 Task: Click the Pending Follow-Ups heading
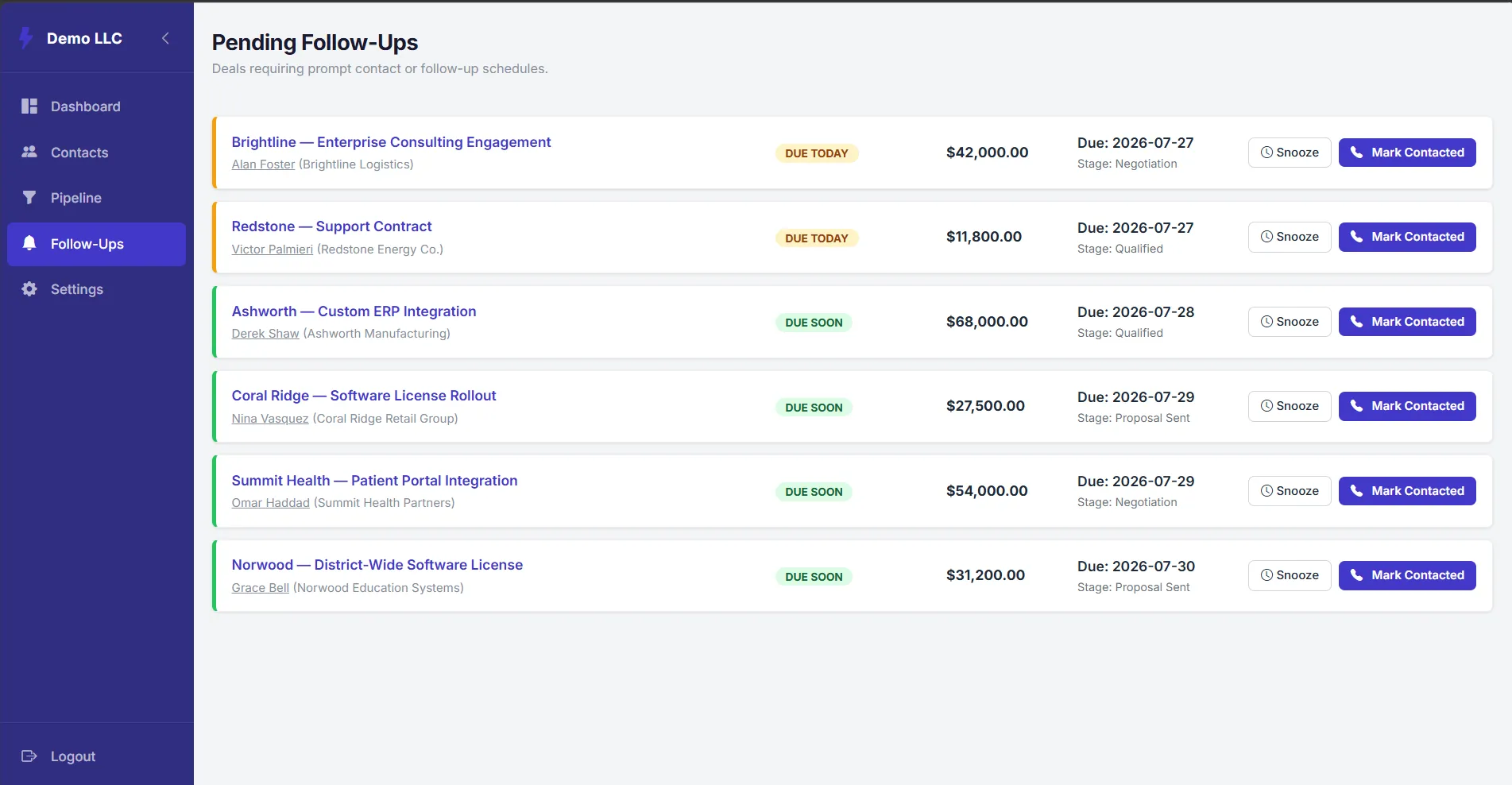coord(315,42)
